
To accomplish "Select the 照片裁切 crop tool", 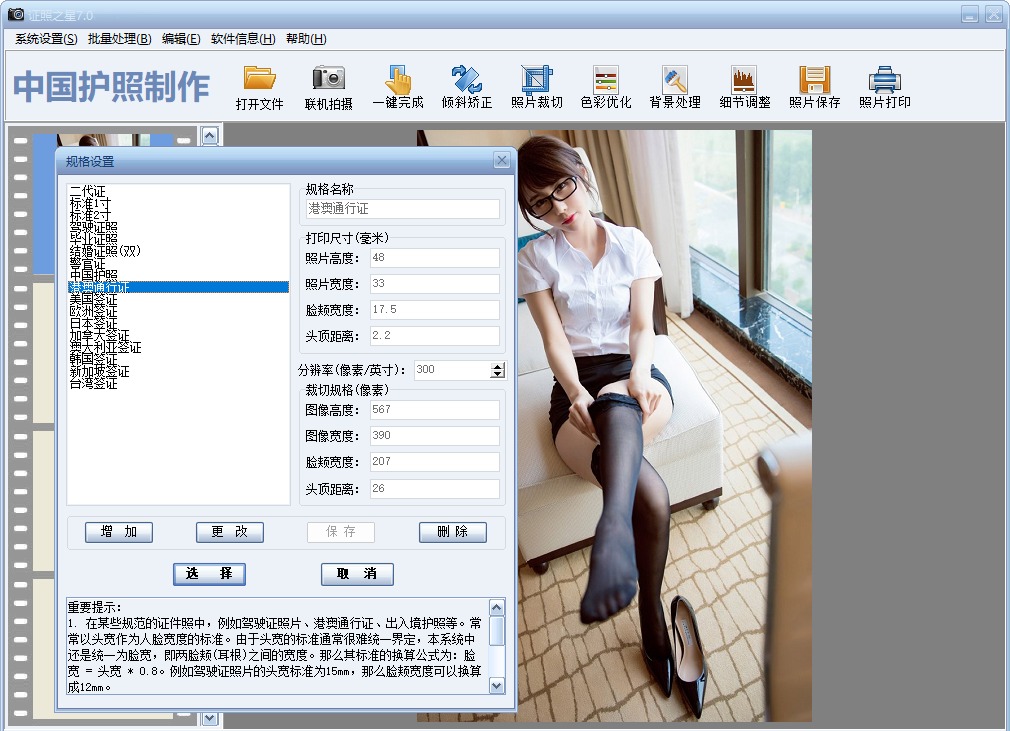I will point(537,79).
